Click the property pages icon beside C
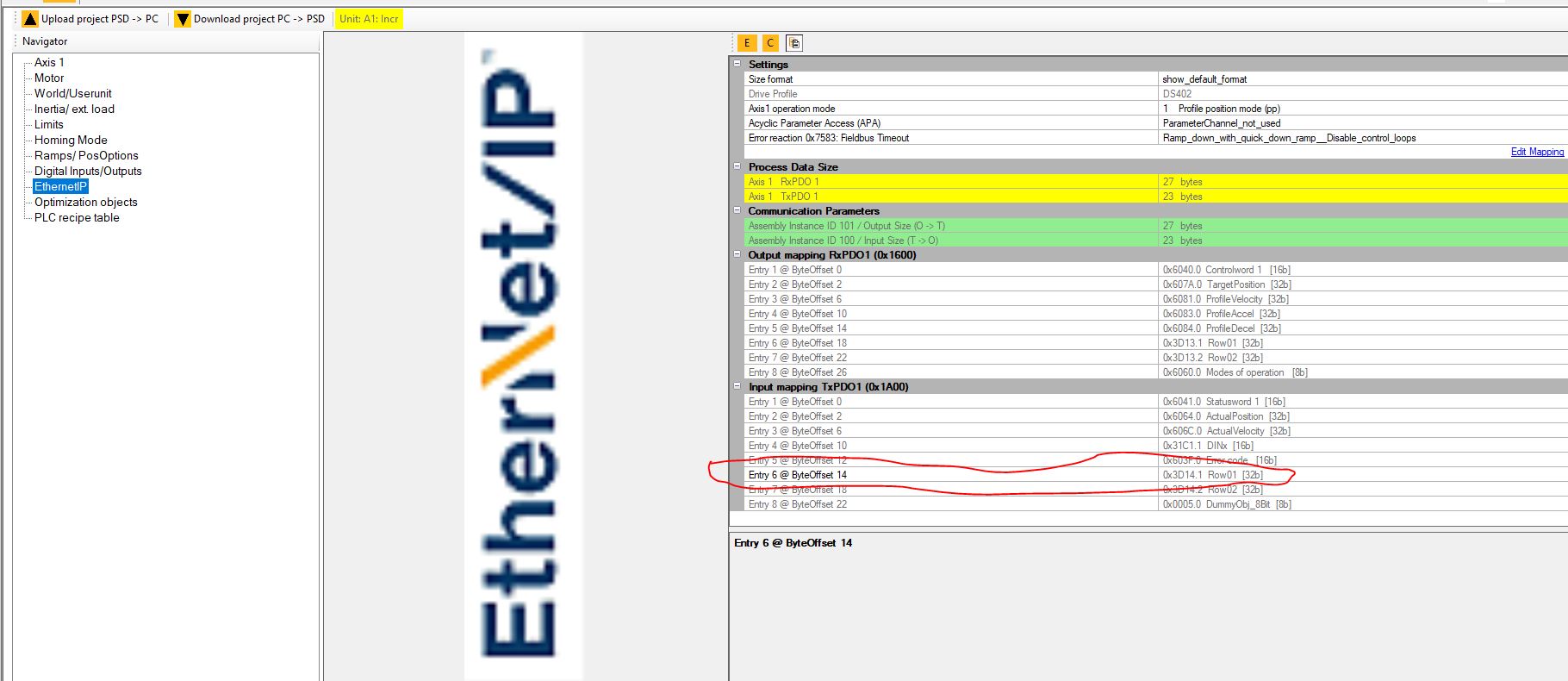 794,43
